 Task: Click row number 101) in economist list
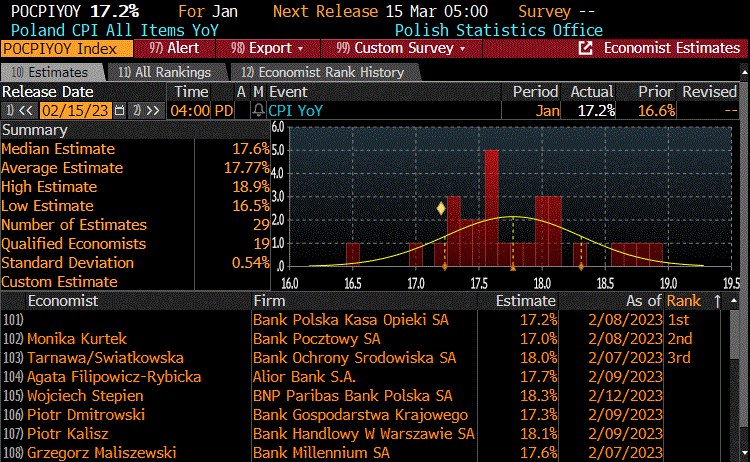(x=13, y=319)
